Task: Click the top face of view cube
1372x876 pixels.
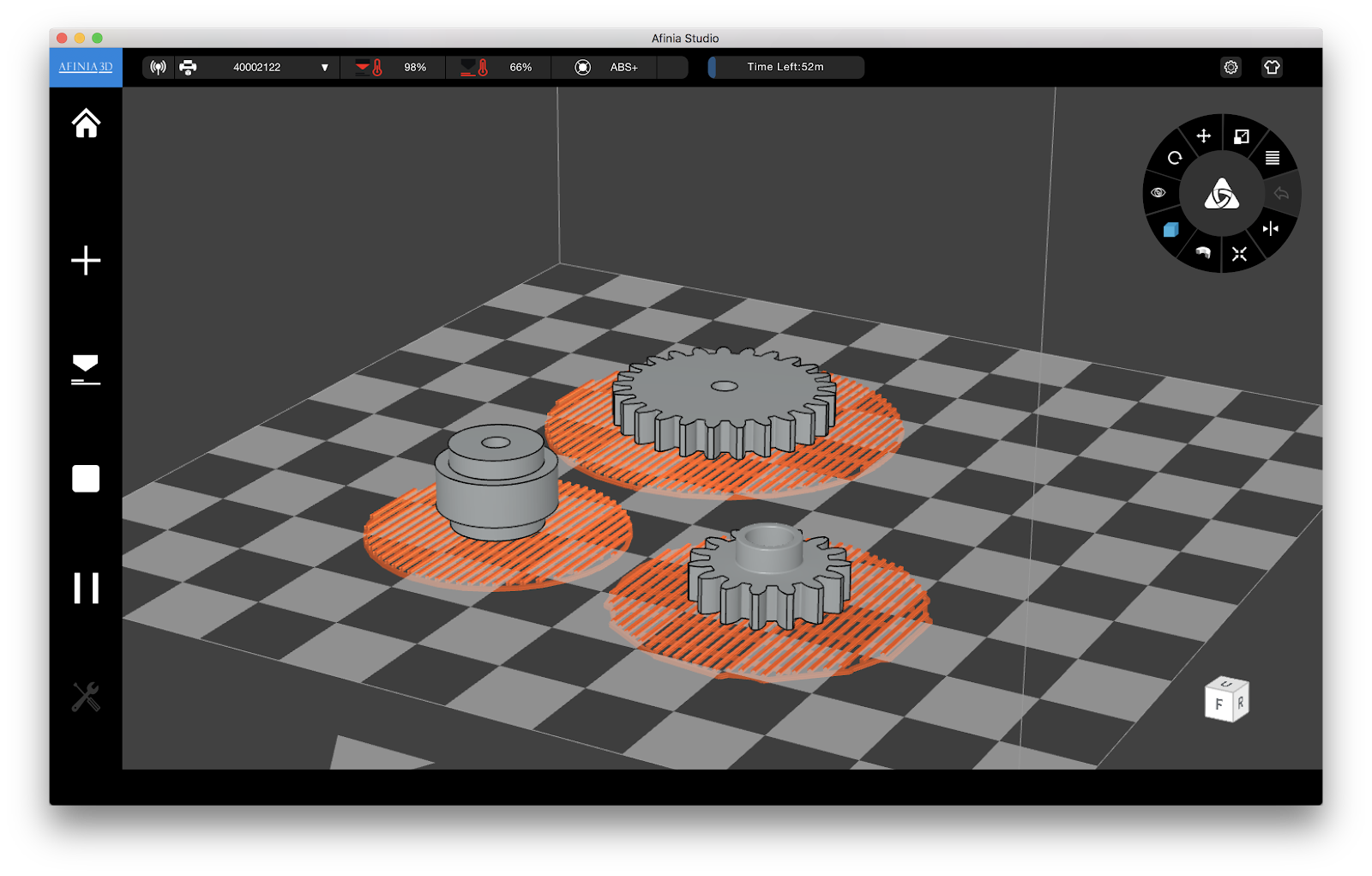Action: point(1227,683)
